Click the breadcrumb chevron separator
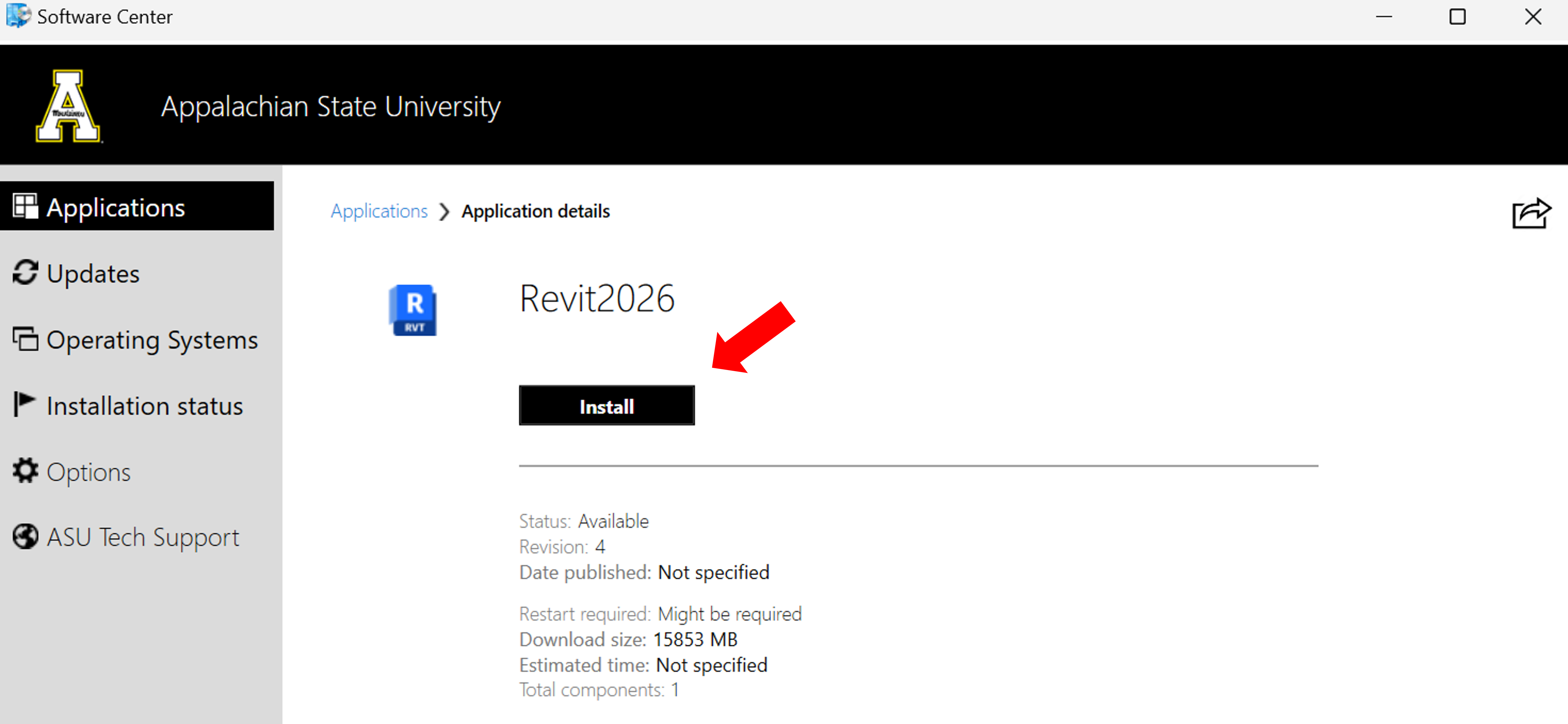The width and height of the screenshot is (1568, 724). coord(445,212)
